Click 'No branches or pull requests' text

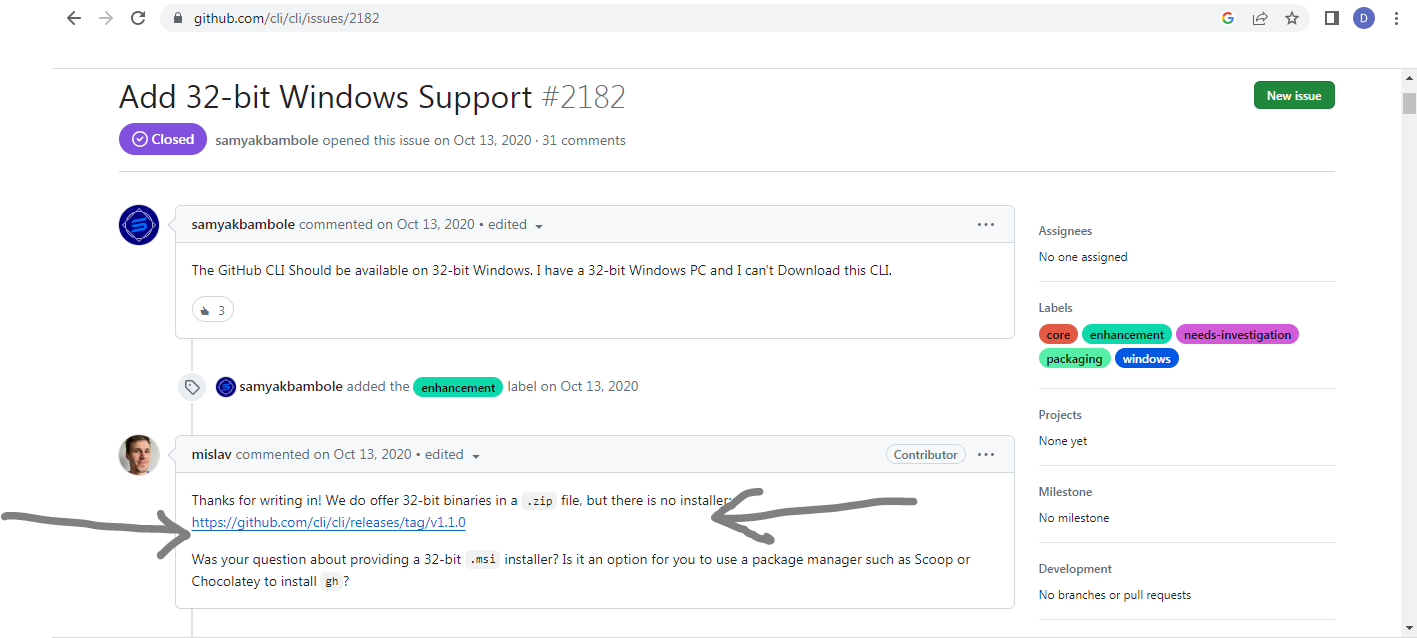(x=1115, y=595)
